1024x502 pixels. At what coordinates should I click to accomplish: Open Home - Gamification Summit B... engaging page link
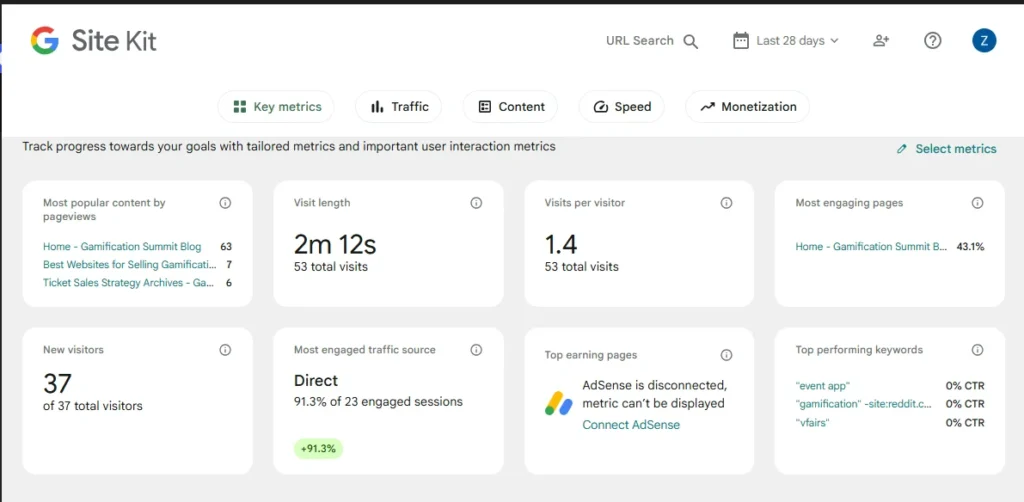[871, 247]
